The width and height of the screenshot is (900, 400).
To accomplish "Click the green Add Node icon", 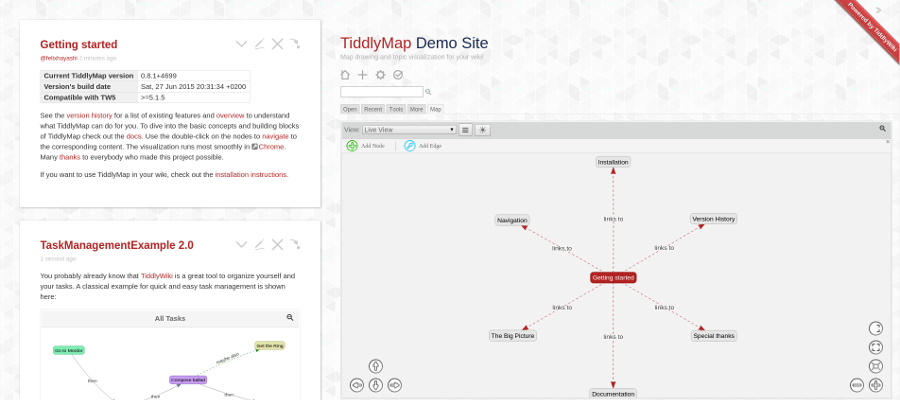I will tap(352, 146).
